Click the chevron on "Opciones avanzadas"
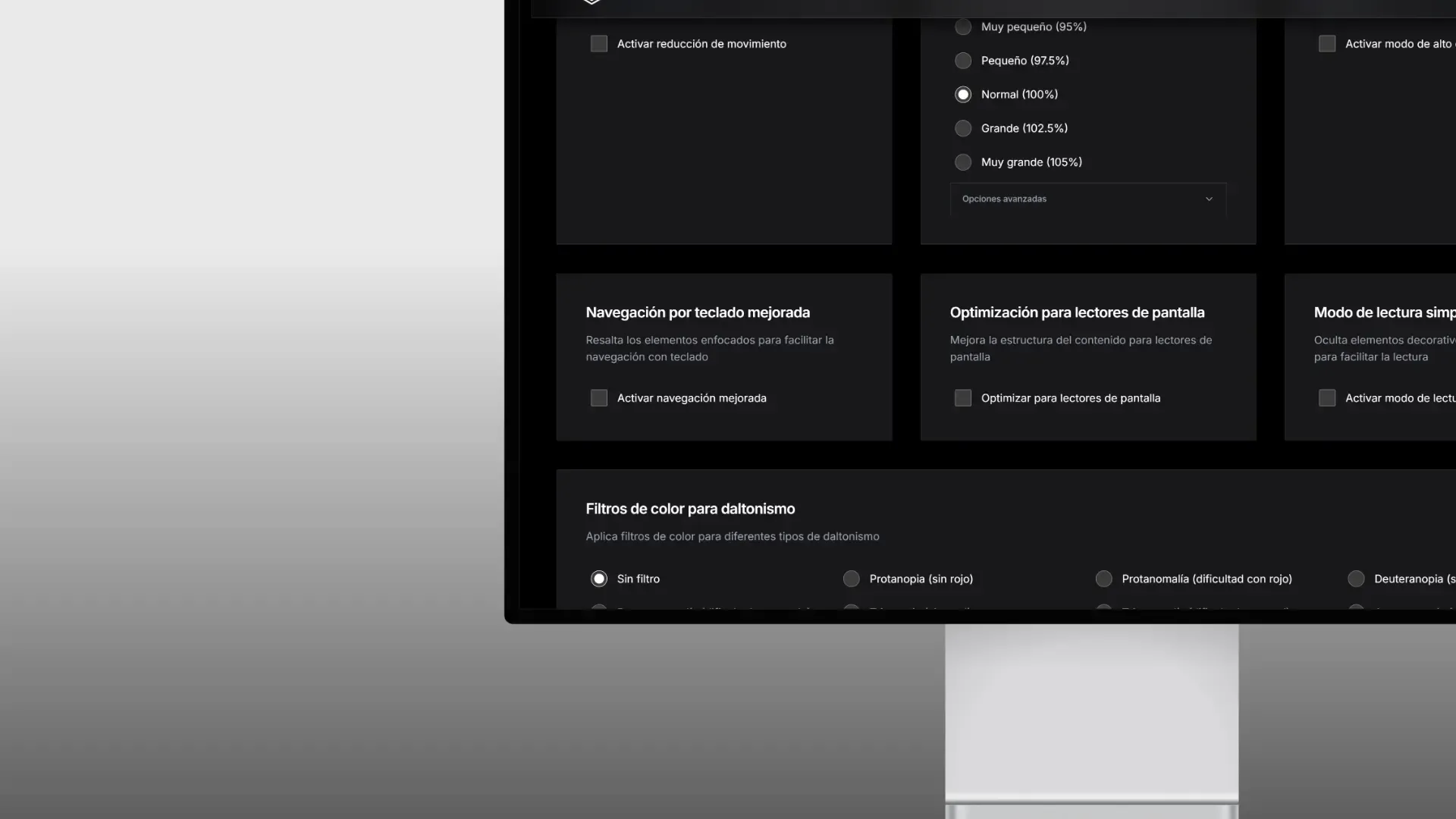Screen dimensions: 1456x819 [x=1210, y=199]
